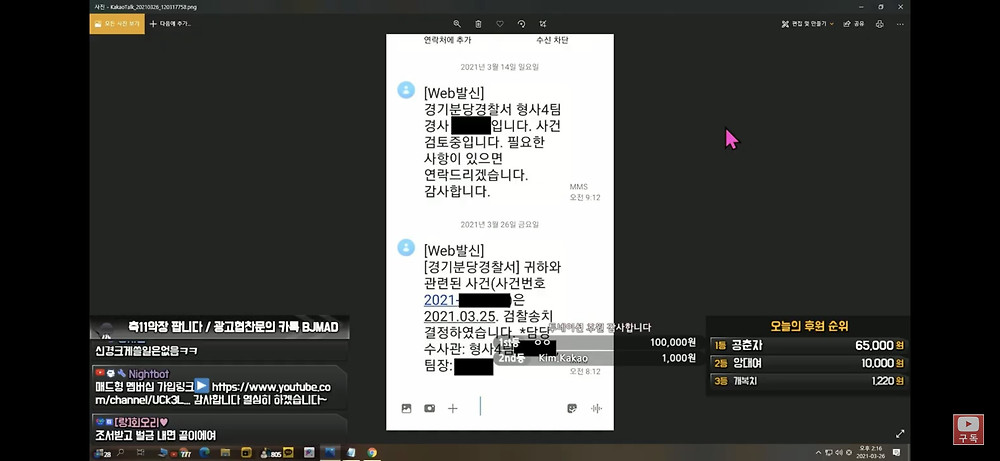Click 모든 사진 보기 button
1000x461 pixels.
coord(117,24)
